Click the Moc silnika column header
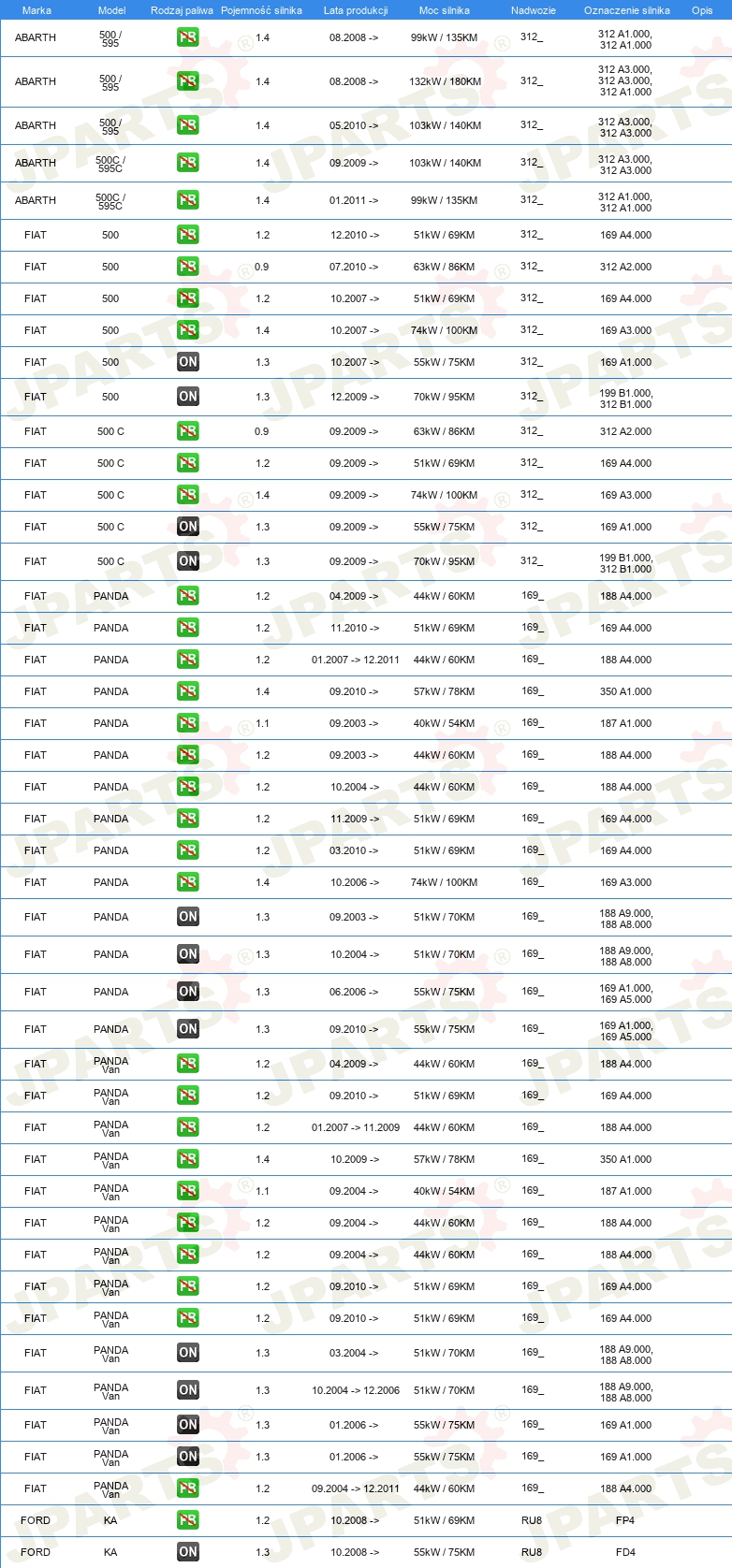 (445, 10)
